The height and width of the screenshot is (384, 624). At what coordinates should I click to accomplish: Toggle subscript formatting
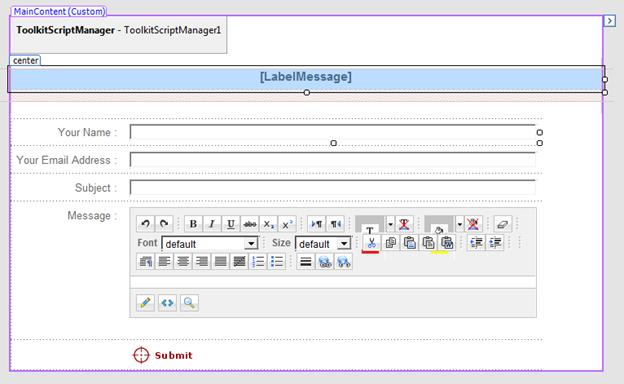pos(269,224)
